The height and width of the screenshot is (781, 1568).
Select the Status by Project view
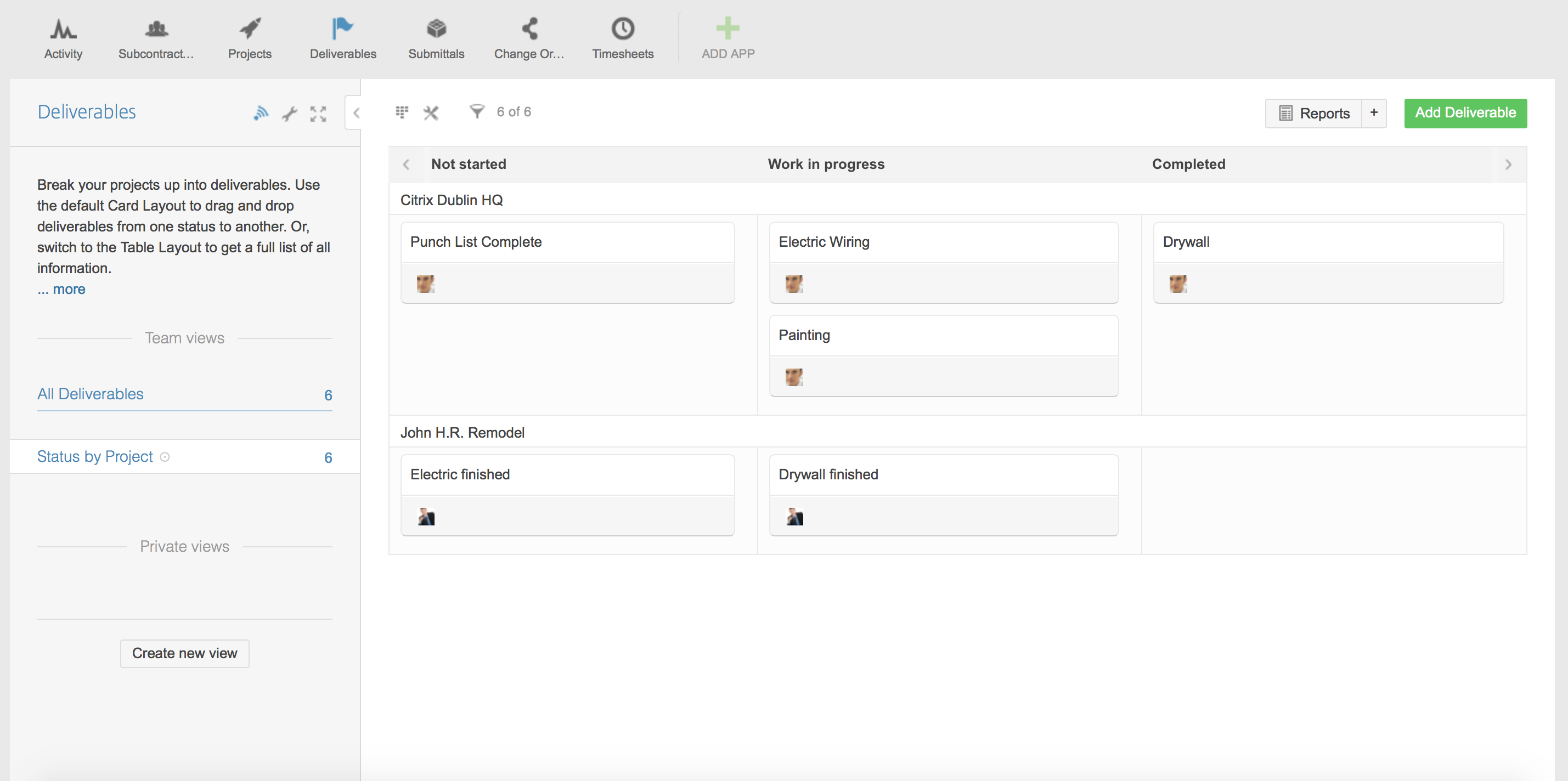pyautogui.click(x=95, y=456)
